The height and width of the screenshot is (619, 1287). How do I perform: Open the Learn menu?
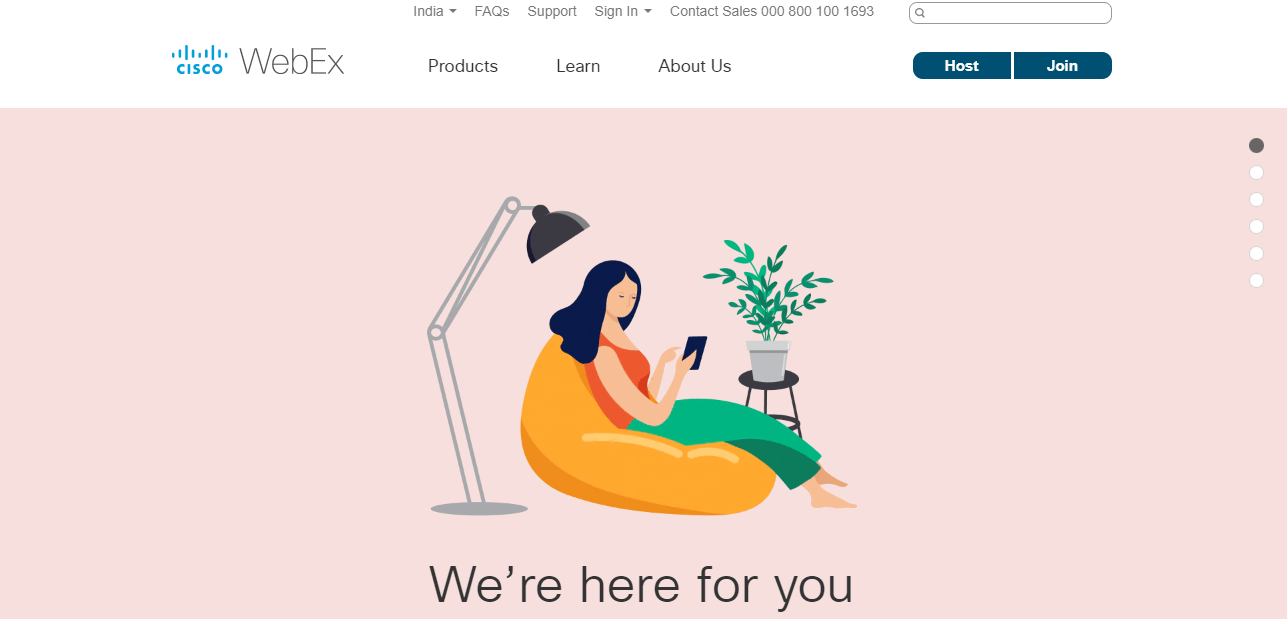point(578,66)
